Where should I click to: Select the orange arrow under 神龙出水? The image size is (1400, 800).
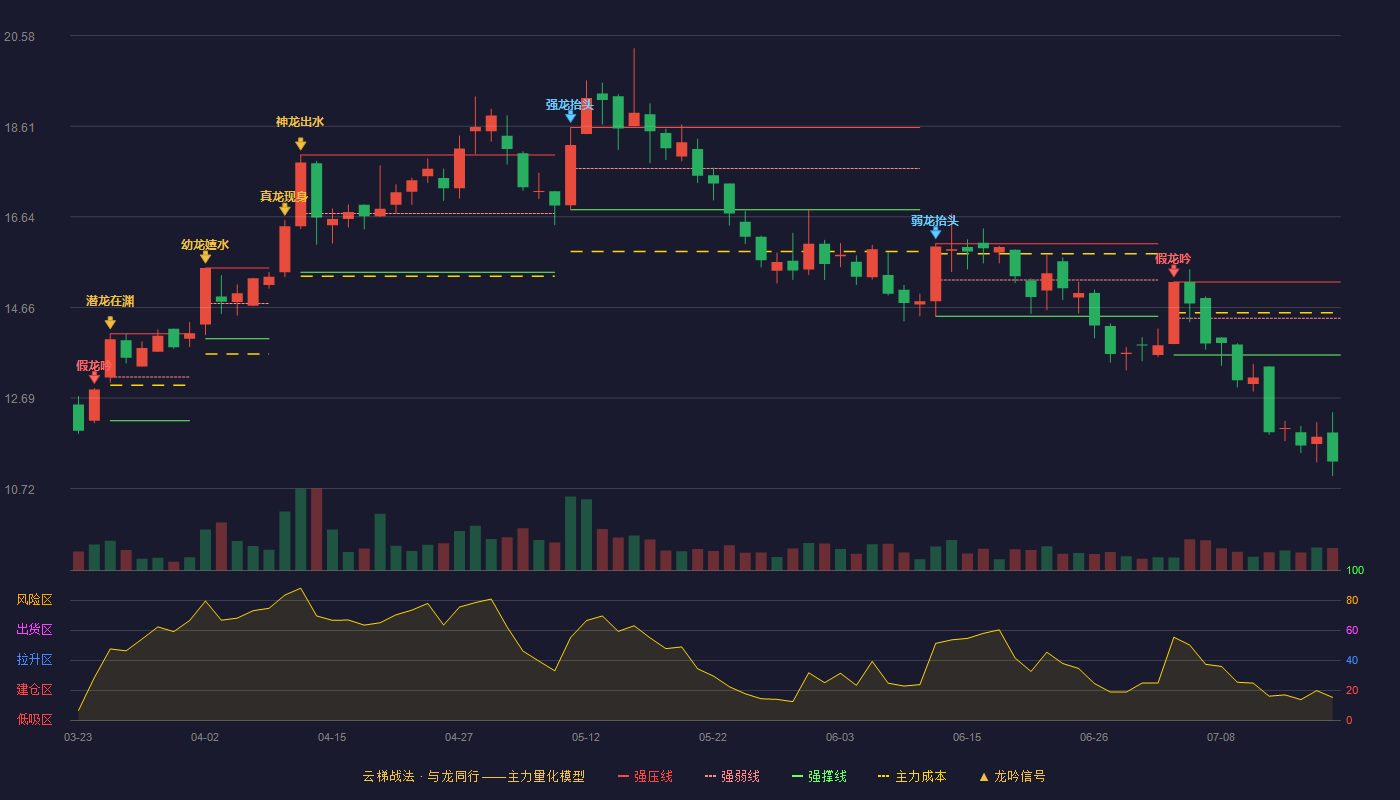pyautogui.click(x=300, y=144)
